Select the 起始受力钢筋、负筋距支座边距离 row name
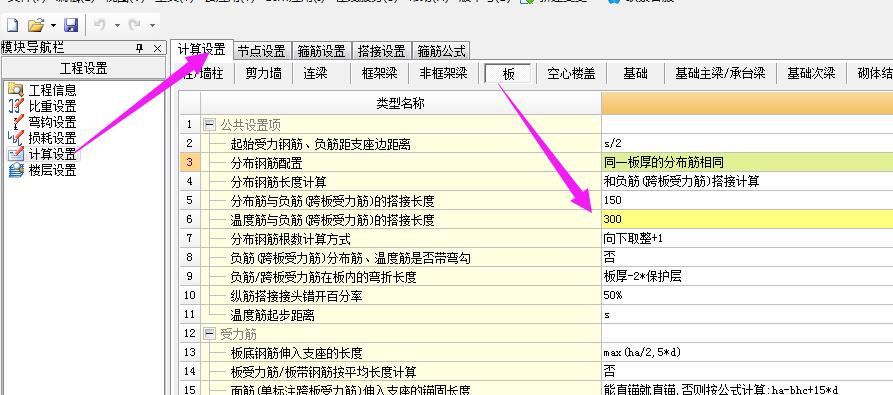Image resolution: width=893 pixels, height=395 pixels. 320,145
